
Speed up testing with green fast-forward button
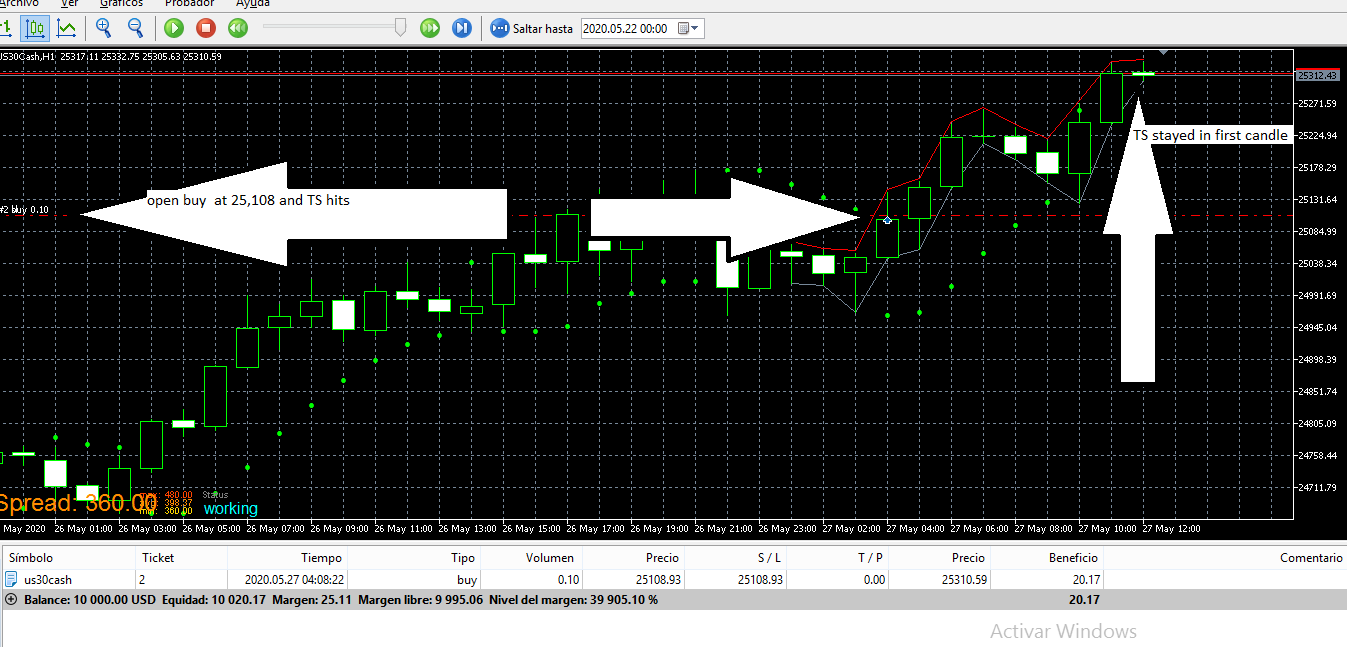click(430, 28)
